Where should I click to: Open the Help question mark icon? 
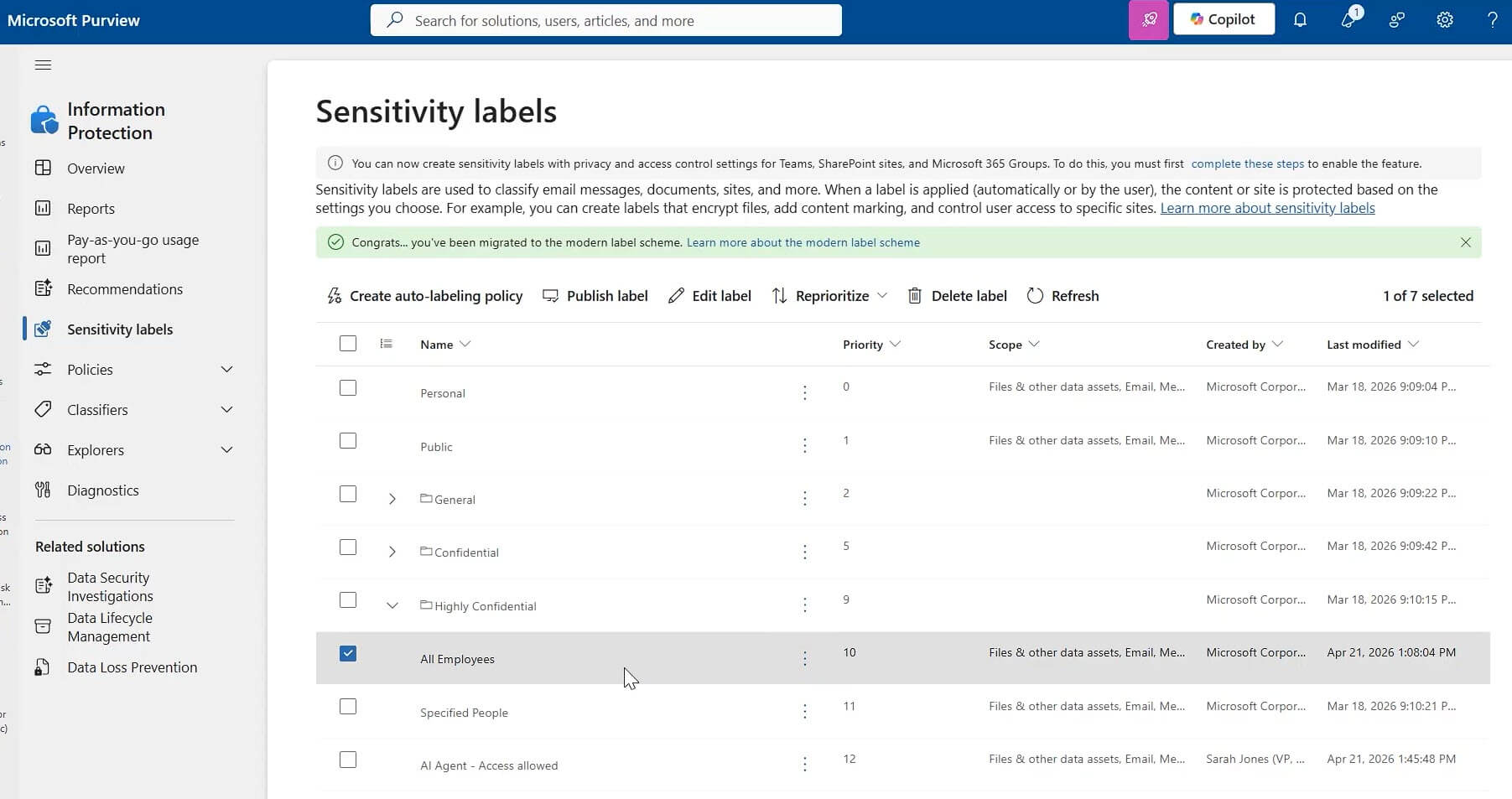coord(1492,20)
